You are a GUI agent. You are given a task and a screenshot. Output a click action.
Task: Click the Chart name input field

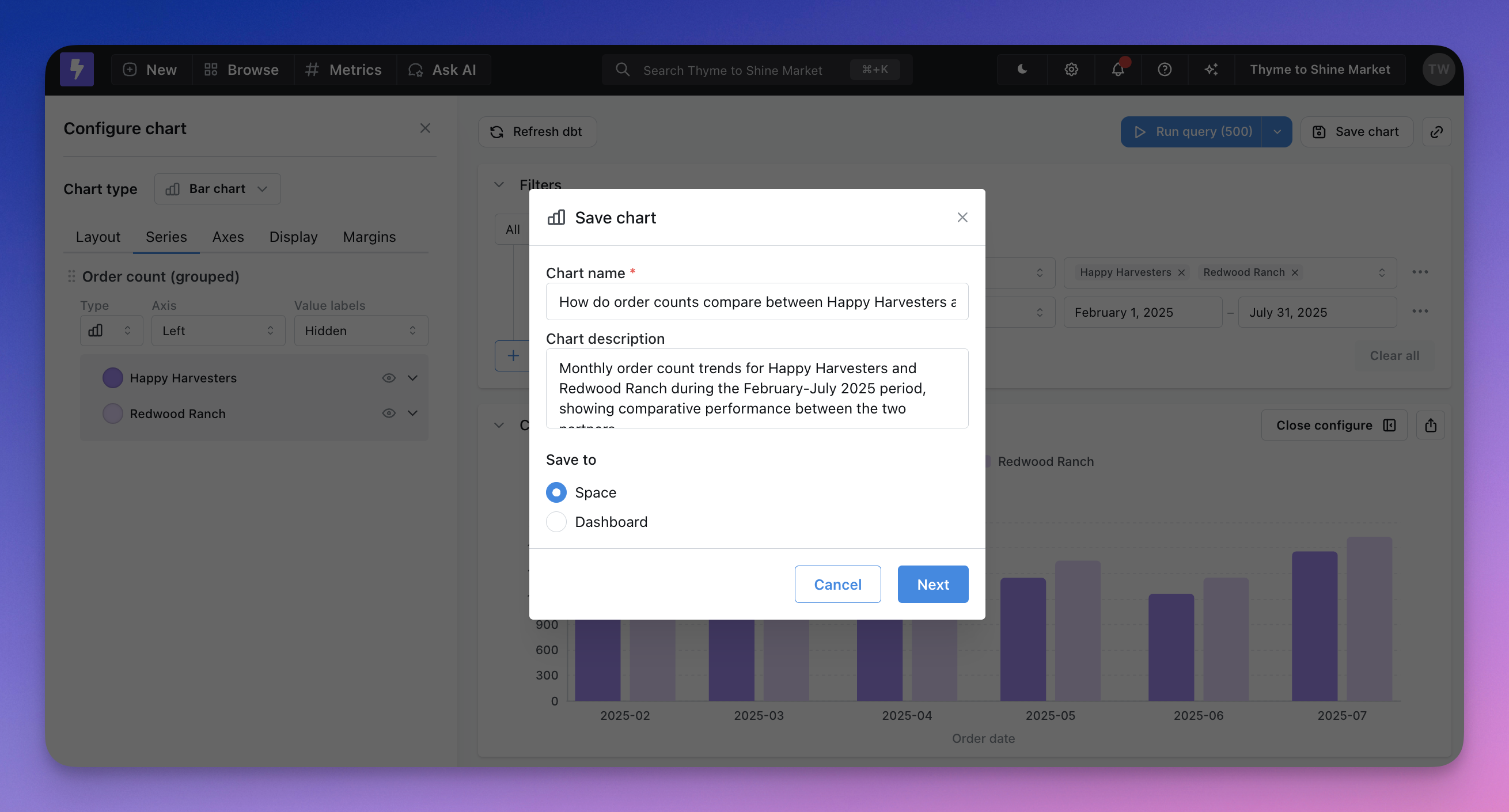click(x=756, y=302)
